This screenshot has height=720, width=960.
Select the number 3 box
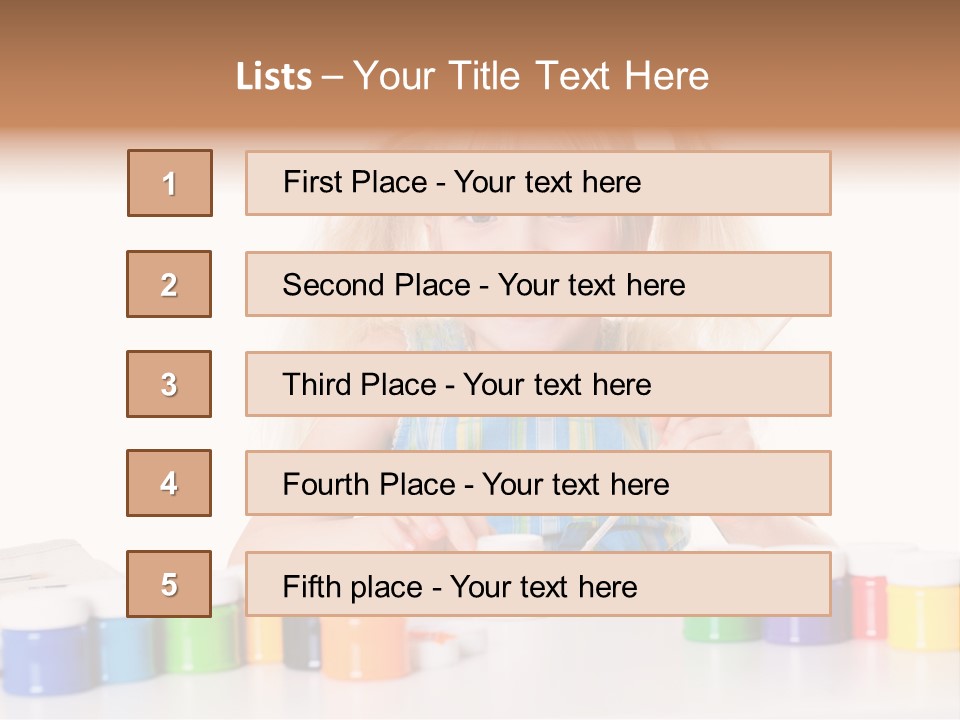pos(169,384)
